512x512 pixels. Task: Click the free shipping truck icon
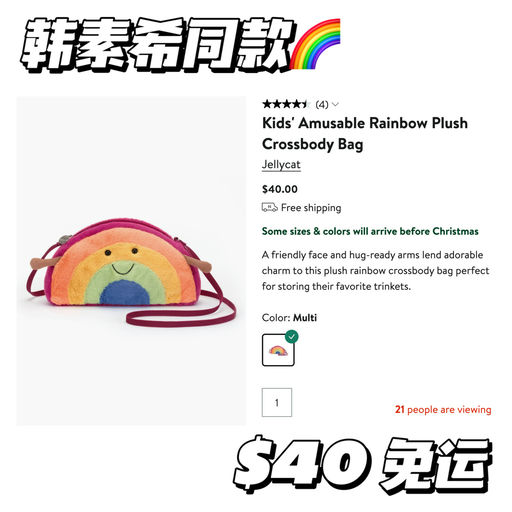[269, 207]
